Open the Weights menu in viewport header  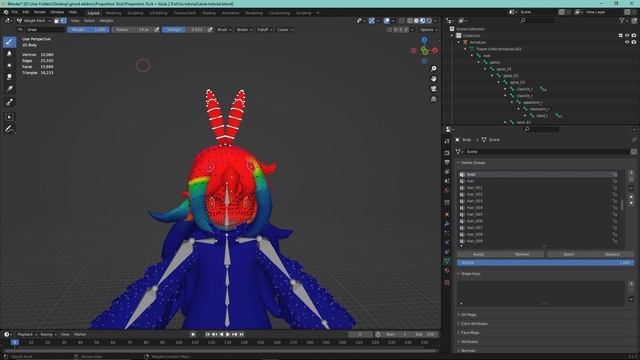pos(106,20)
